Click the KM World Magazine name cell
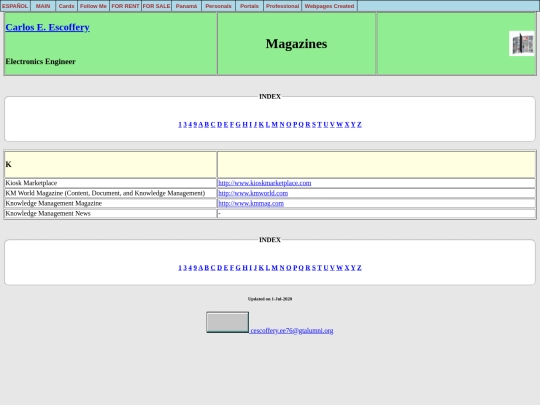Image resolution: width=540 pixels, height=405 pixels. click(111, 193)
